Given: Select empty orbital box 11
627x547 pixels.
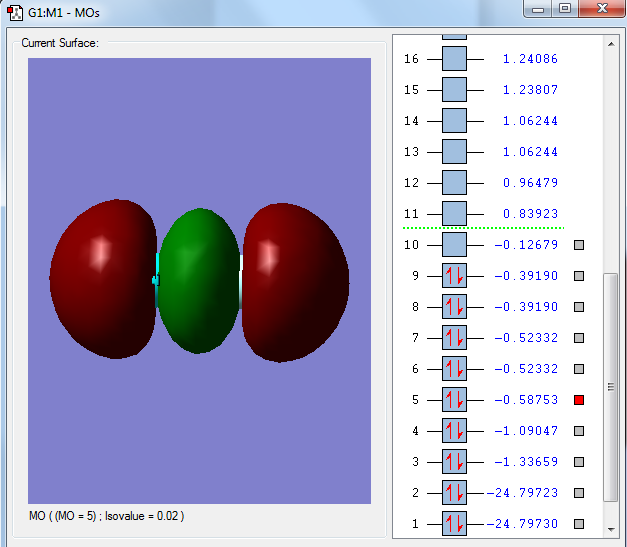Looking at the screenshot, I should [x=454, y=214].
